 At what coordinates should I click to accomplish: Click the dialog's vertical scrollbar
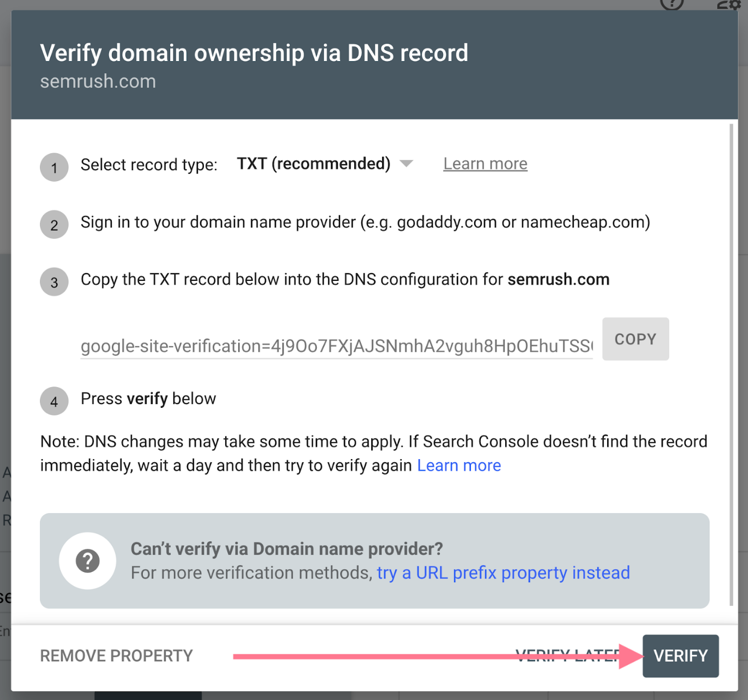point(734,360)
